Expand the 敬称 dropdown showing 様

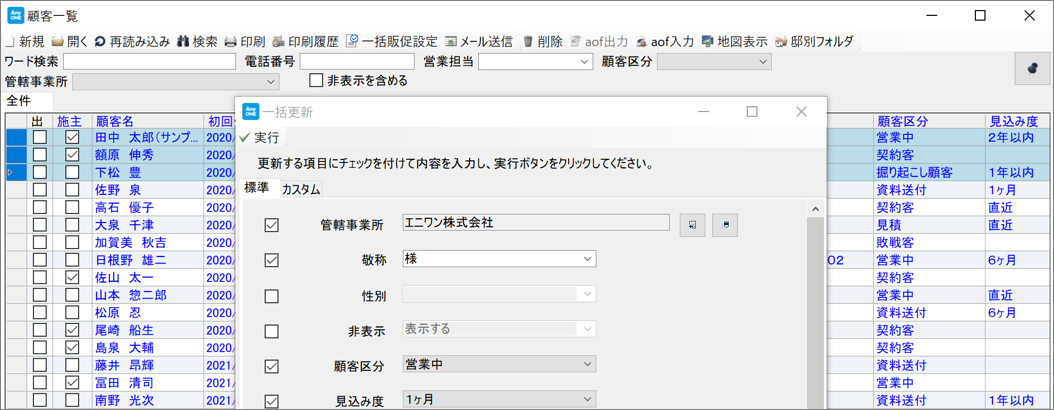point(588,258)
